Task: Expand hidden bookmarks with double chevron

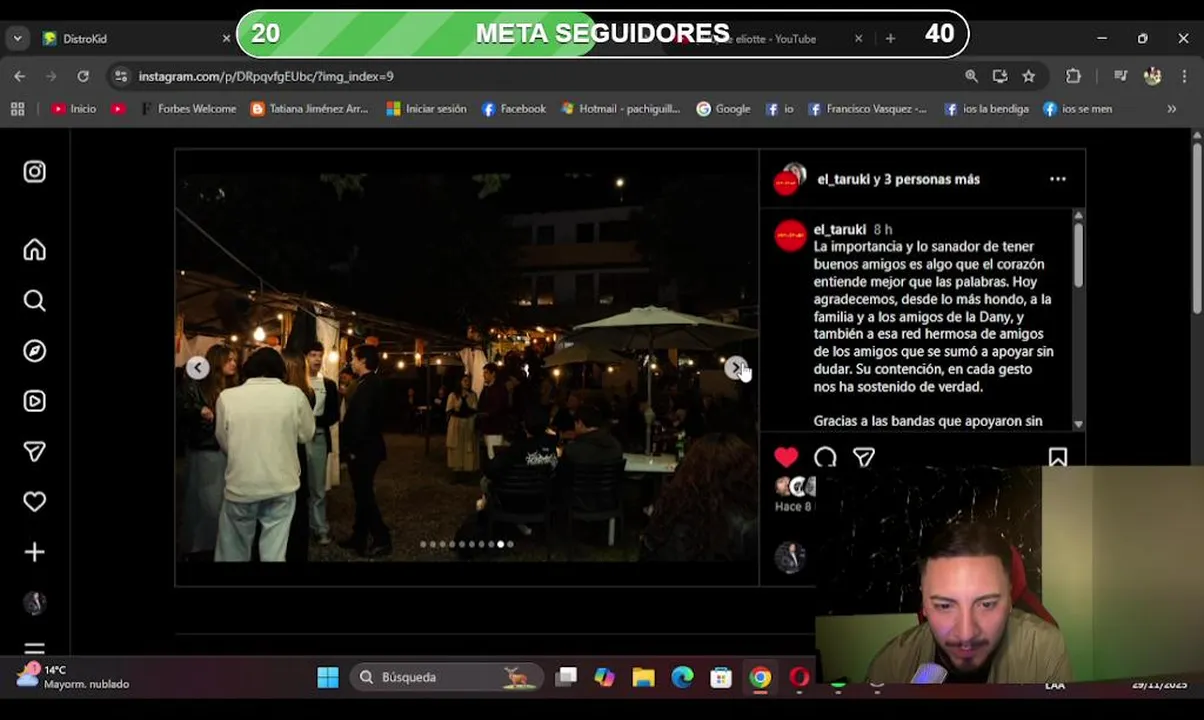Action: tap(1171, 109)
